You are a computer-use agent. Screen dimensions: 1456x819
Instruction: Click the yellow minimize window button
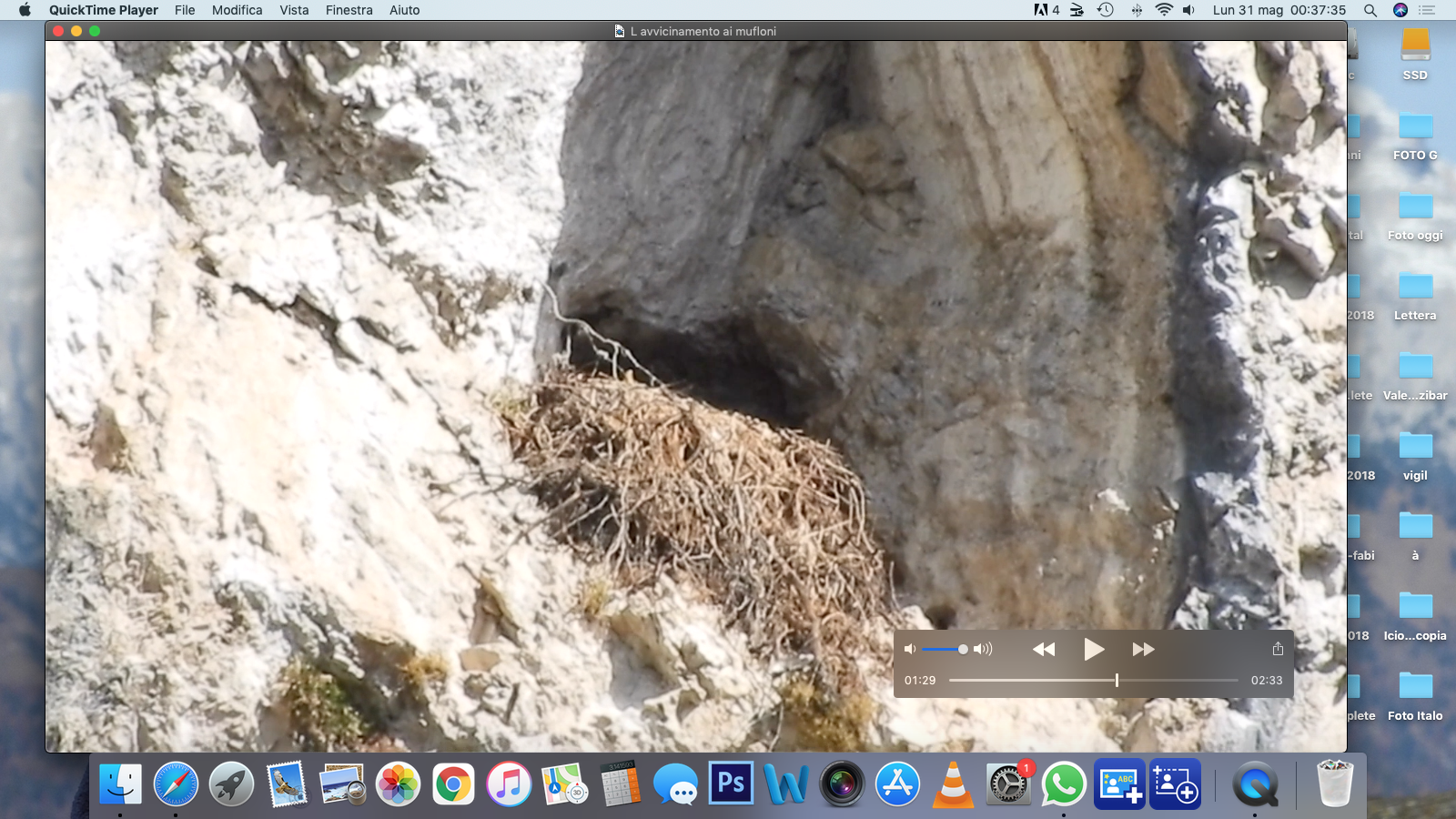76,31
